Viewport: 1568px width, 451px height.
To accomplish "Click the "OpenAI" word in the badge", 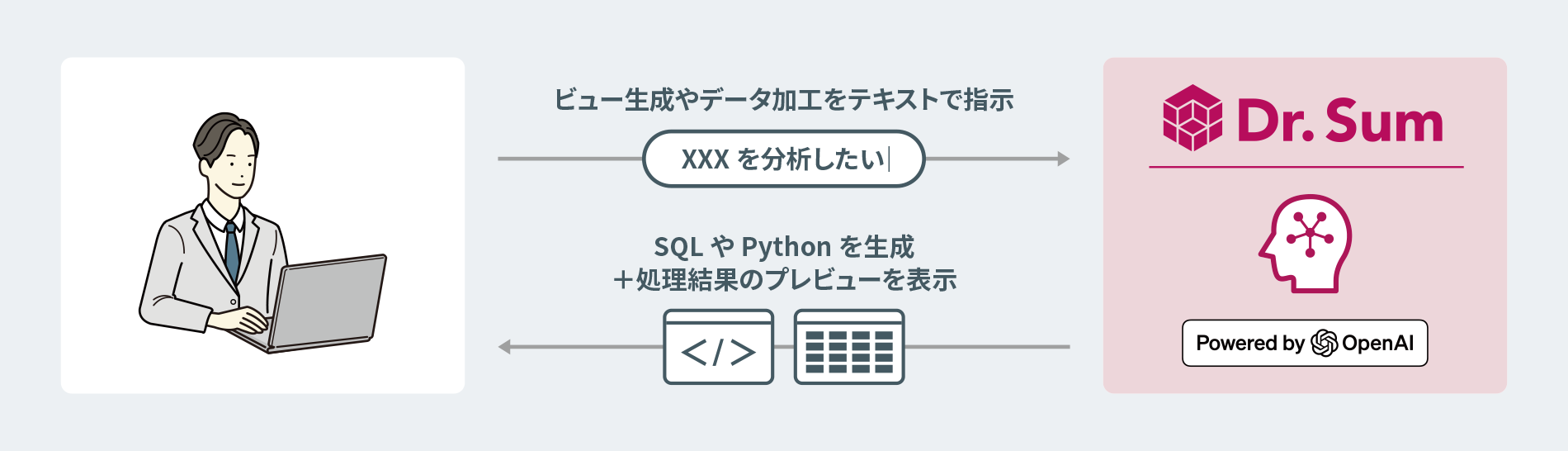I will point(1377,343).
